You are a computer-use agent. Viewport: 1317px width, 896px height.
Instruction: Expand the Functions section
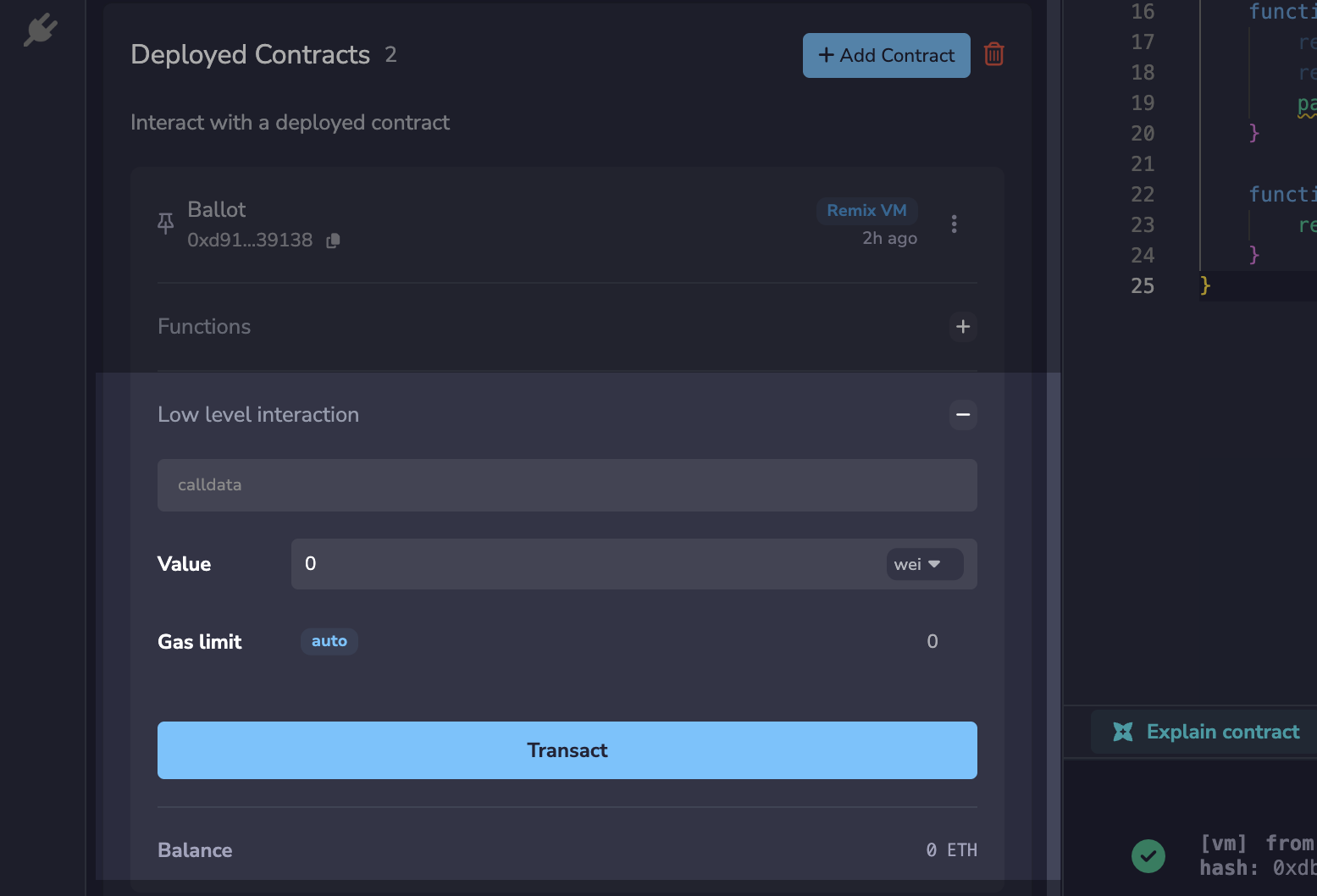click(963, 327)
